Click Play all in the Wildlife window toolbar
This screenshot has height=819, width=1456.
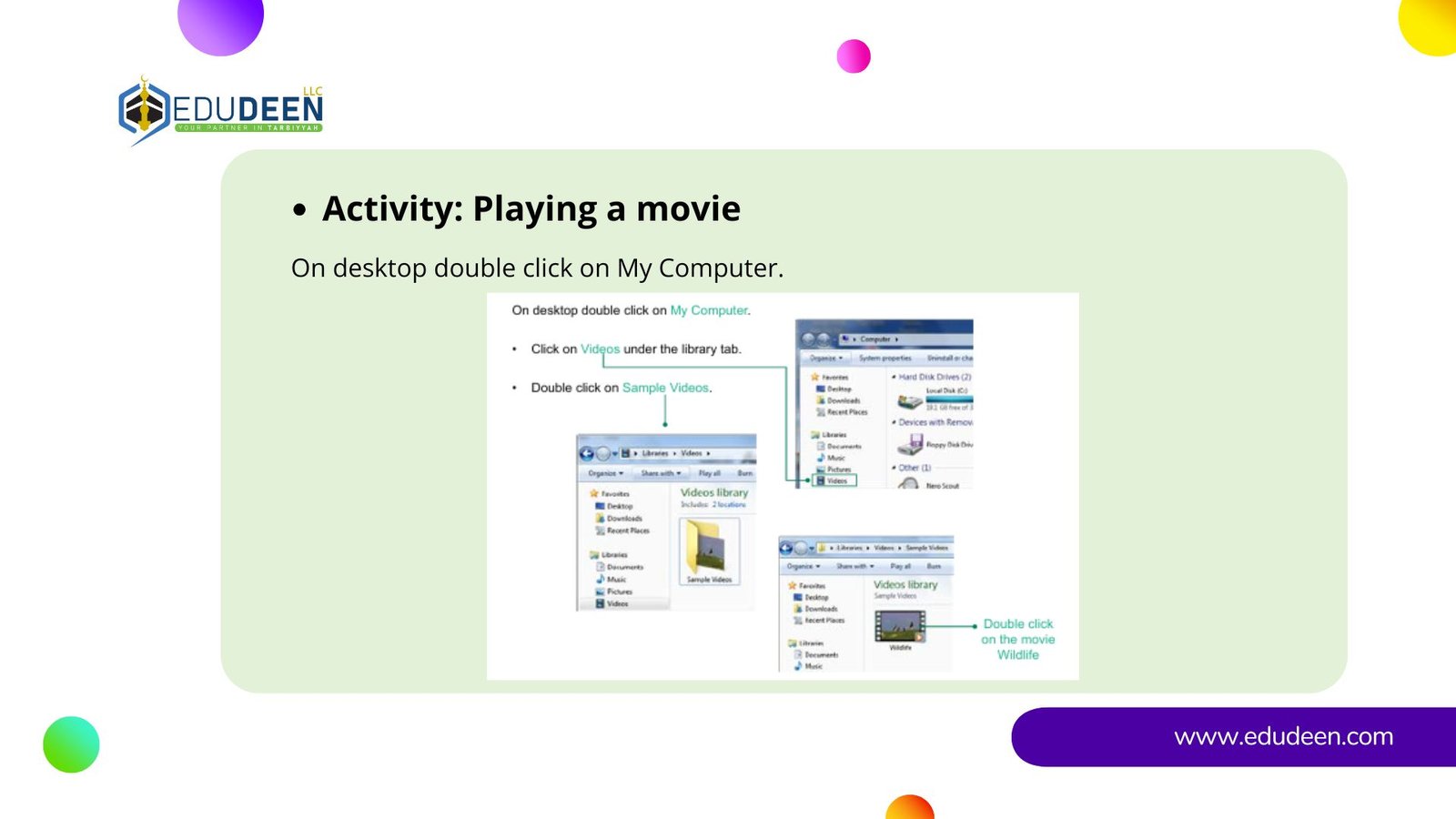click(900, 566)
